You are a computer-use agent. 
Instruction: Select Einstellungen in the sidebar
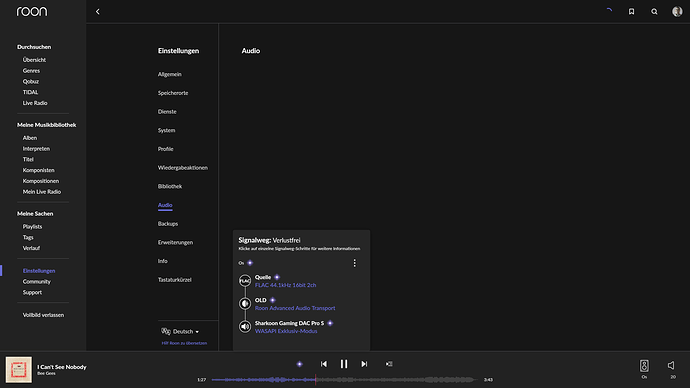point(39,271)
